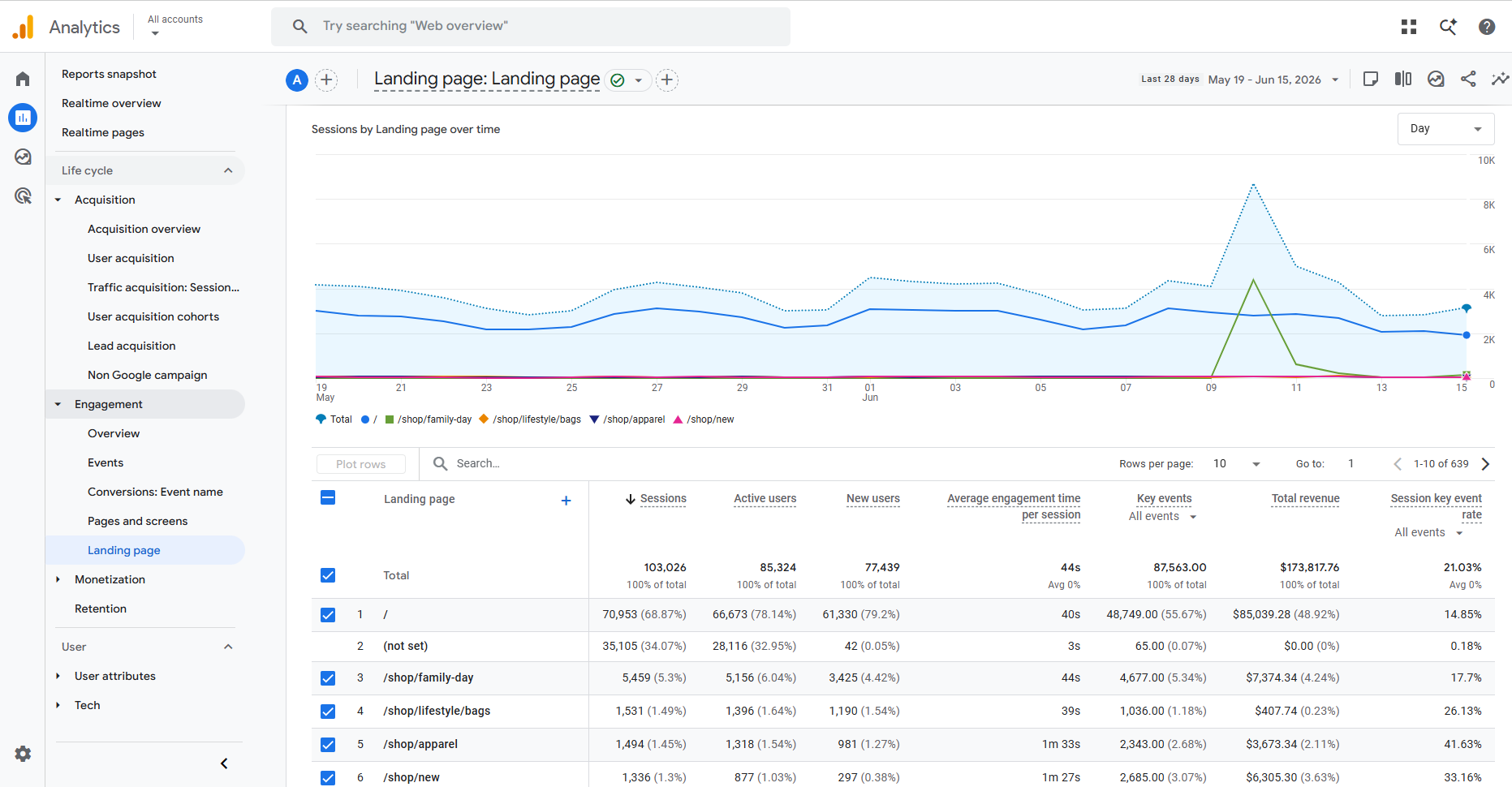Open Pages and screens report
Viewport: 1512px width, 787px height.
pyautogui.click(x=137, y=521)
